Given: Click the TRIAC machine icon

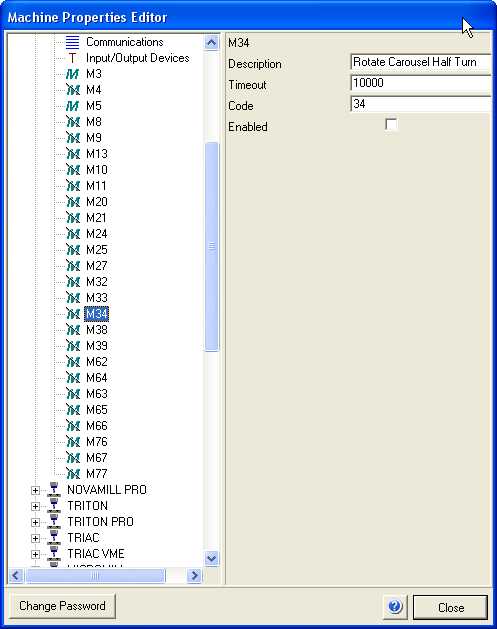Looking at the screenshot, I should [54, 538].
